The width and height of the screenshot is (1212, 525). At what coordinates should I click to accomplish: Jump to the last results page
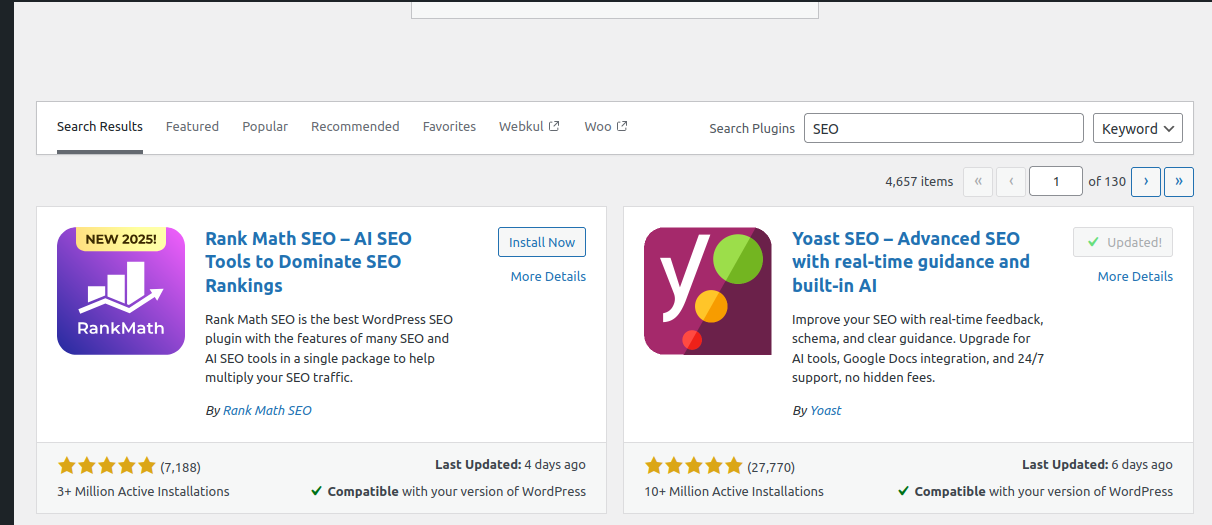(1179, 181)
